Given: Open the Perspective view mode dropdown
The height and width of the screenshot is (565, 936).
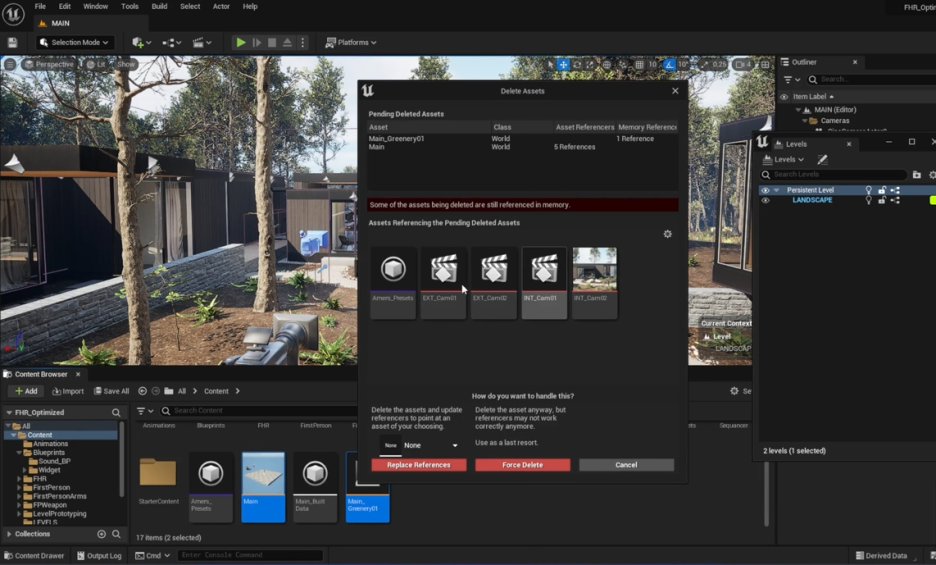Looking at the screenshot, I should coord(49,65).
